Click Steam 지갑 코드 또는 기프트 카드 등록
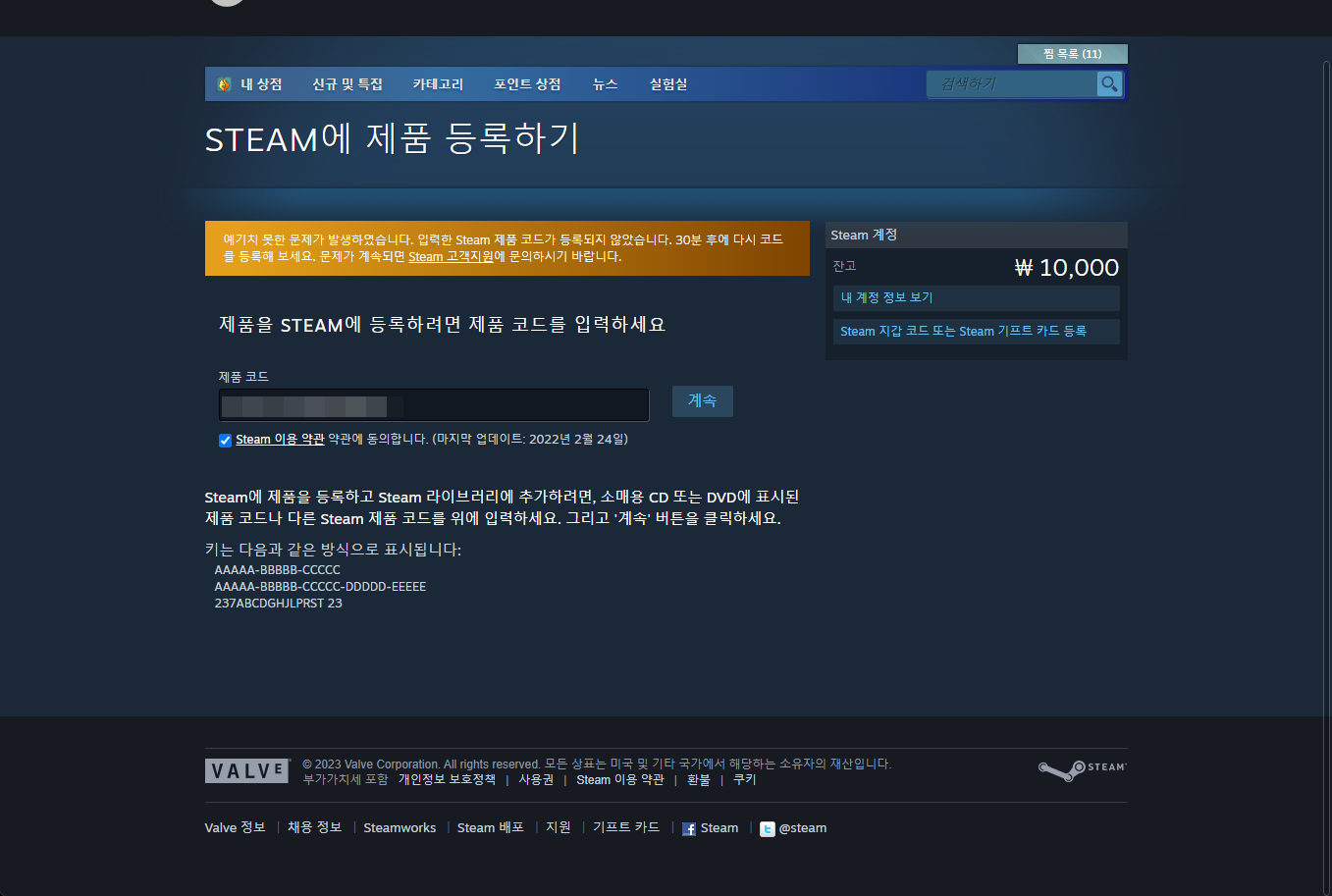1332x896 pixels. coord(976,332)
